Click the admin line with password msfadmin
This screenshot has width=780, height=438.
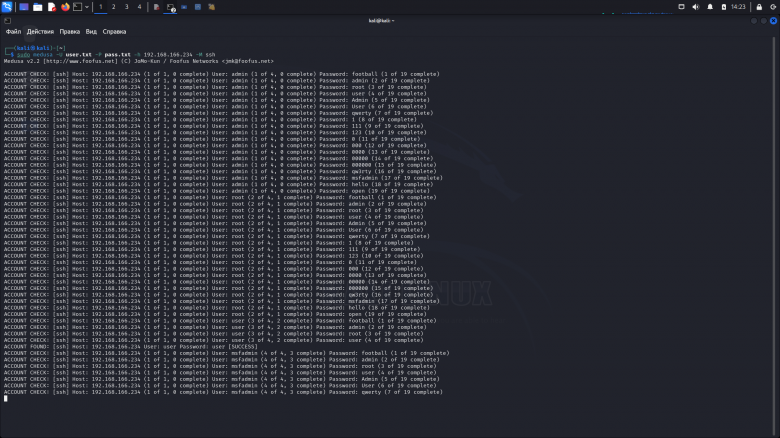(223, 178)
